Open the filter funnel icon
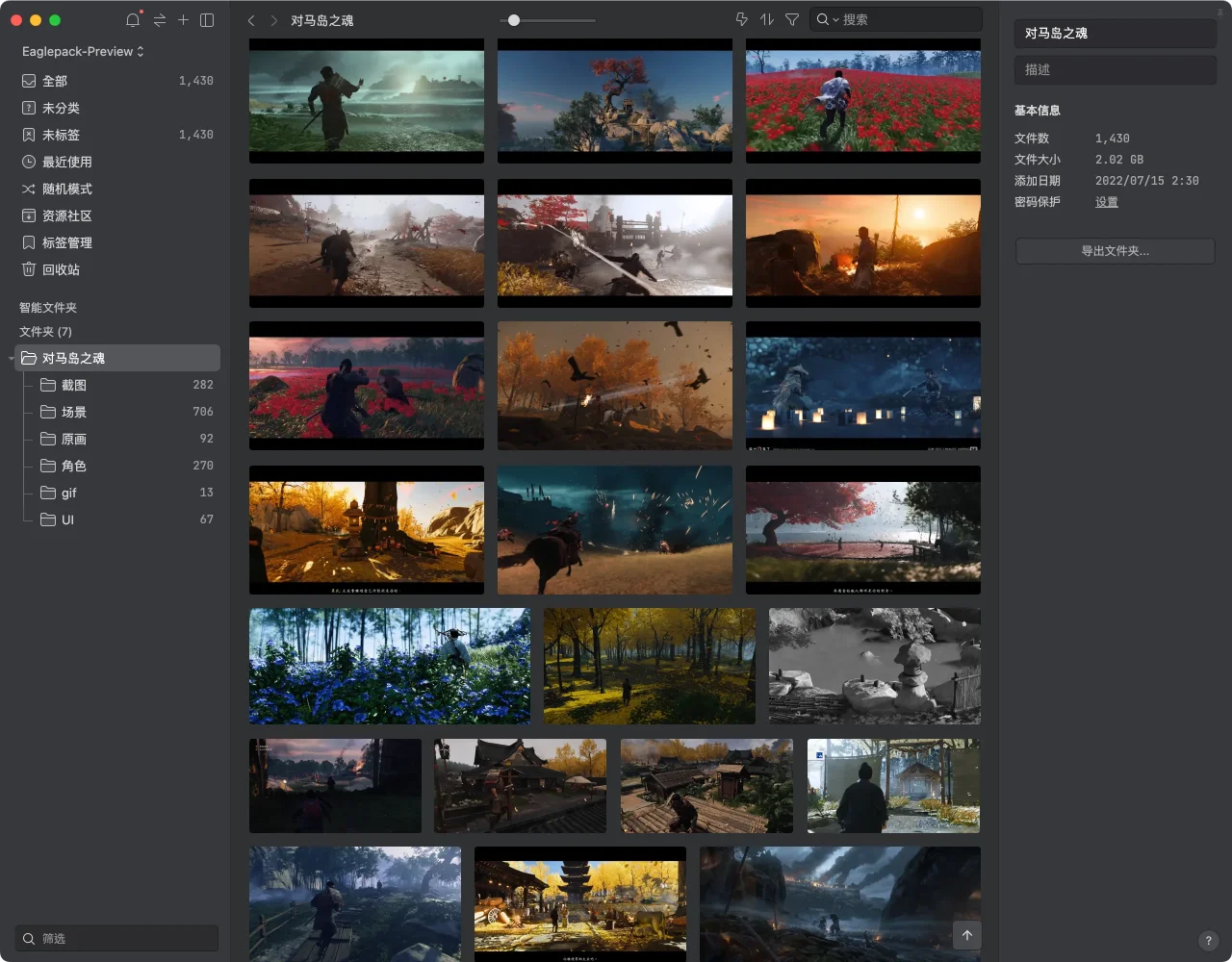1232x962 pixels. pos(792,19)
